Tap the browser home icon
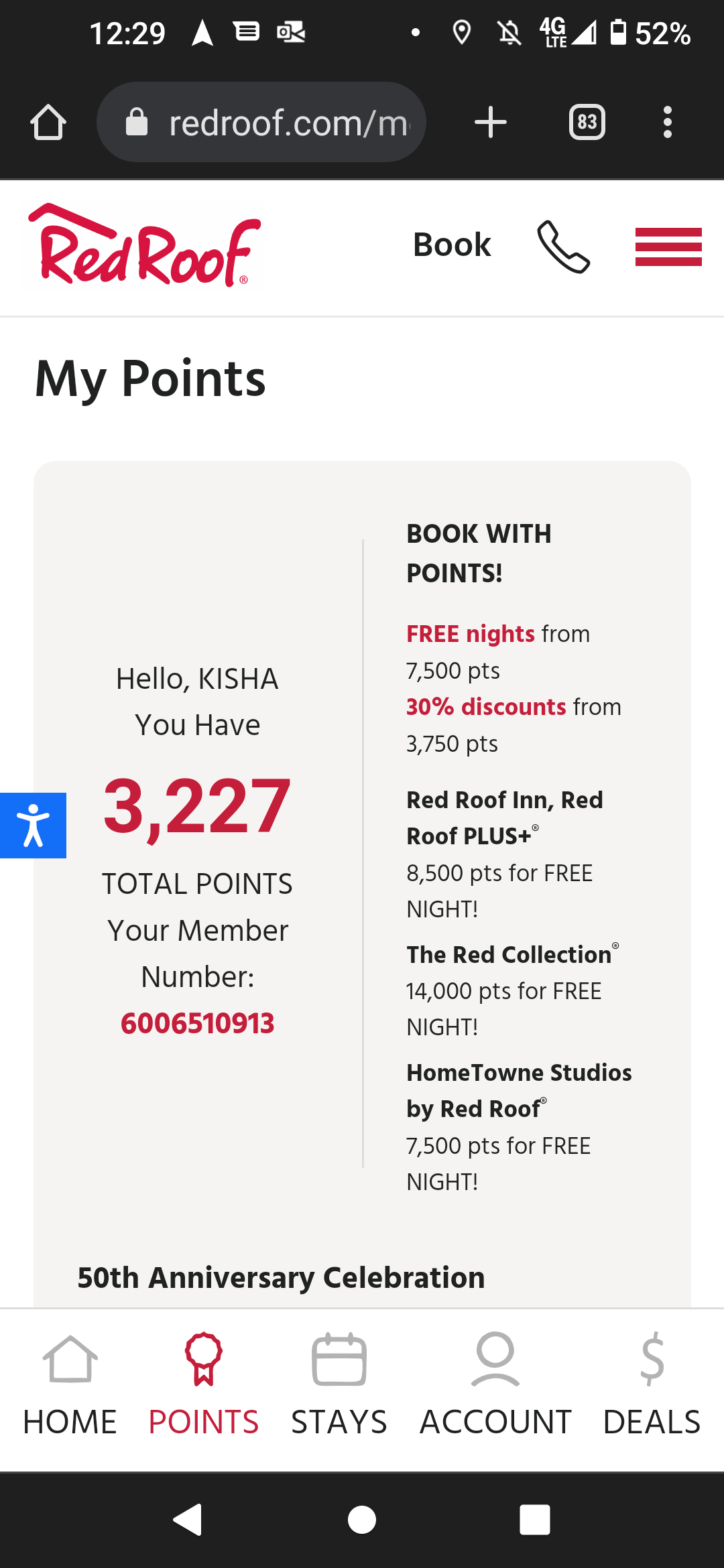Screen dimensions: 724x1568 pyautogui.click(x=48, y=123)
